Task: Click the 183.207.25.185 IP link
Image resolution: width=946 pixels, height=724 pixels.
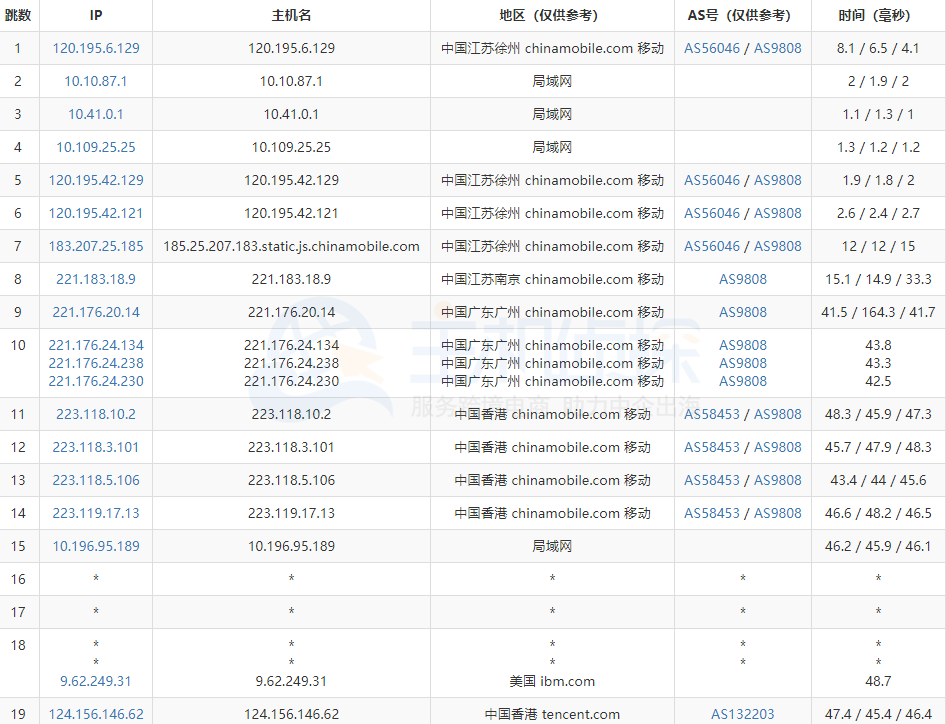Action: click(96, 246)
